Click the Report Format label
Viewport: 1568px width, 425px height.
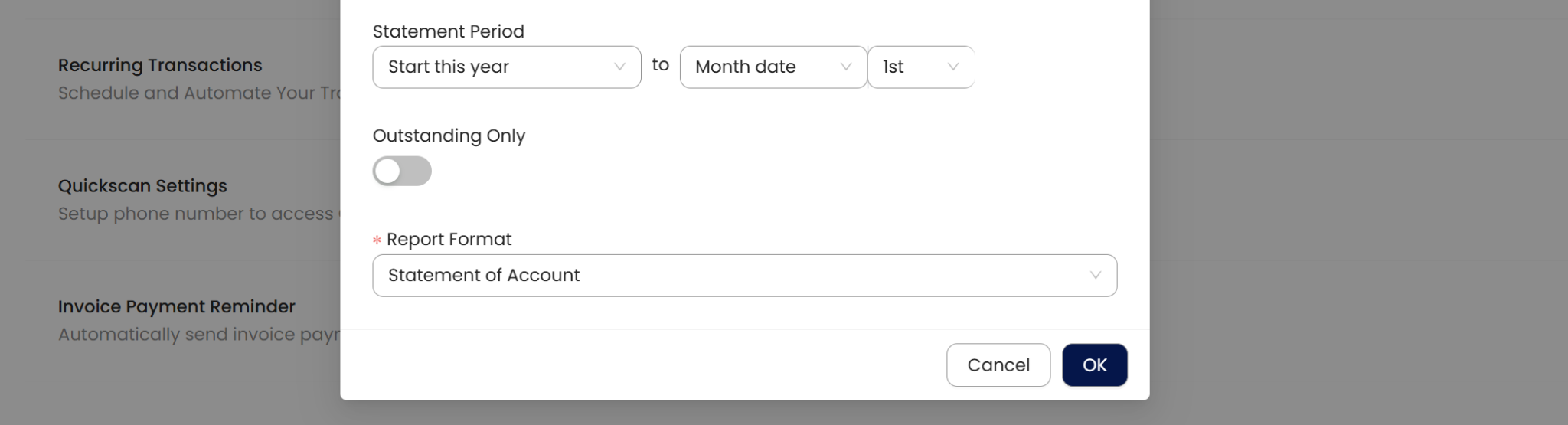(x=449, y=240)
